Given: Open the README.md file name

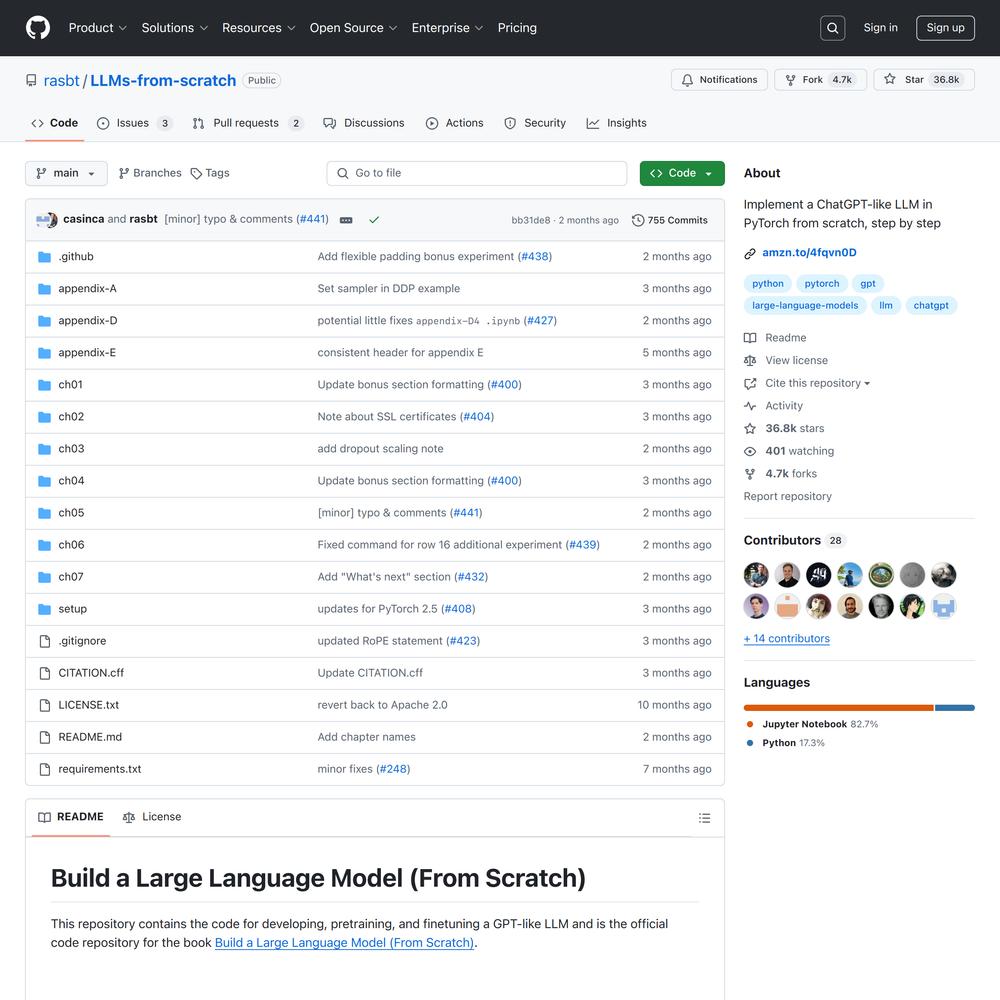Looking at the screenshot, I should coord(90,737).
